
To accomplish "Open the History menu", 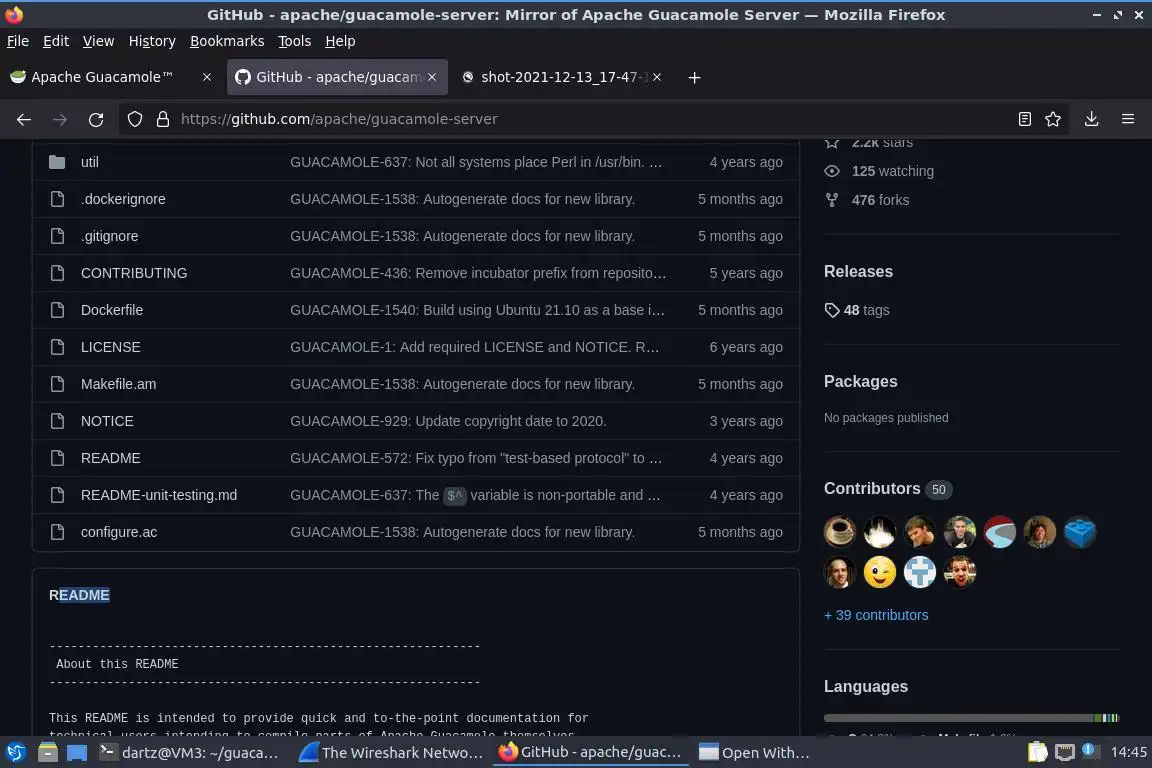I will (x=152, y=41).
